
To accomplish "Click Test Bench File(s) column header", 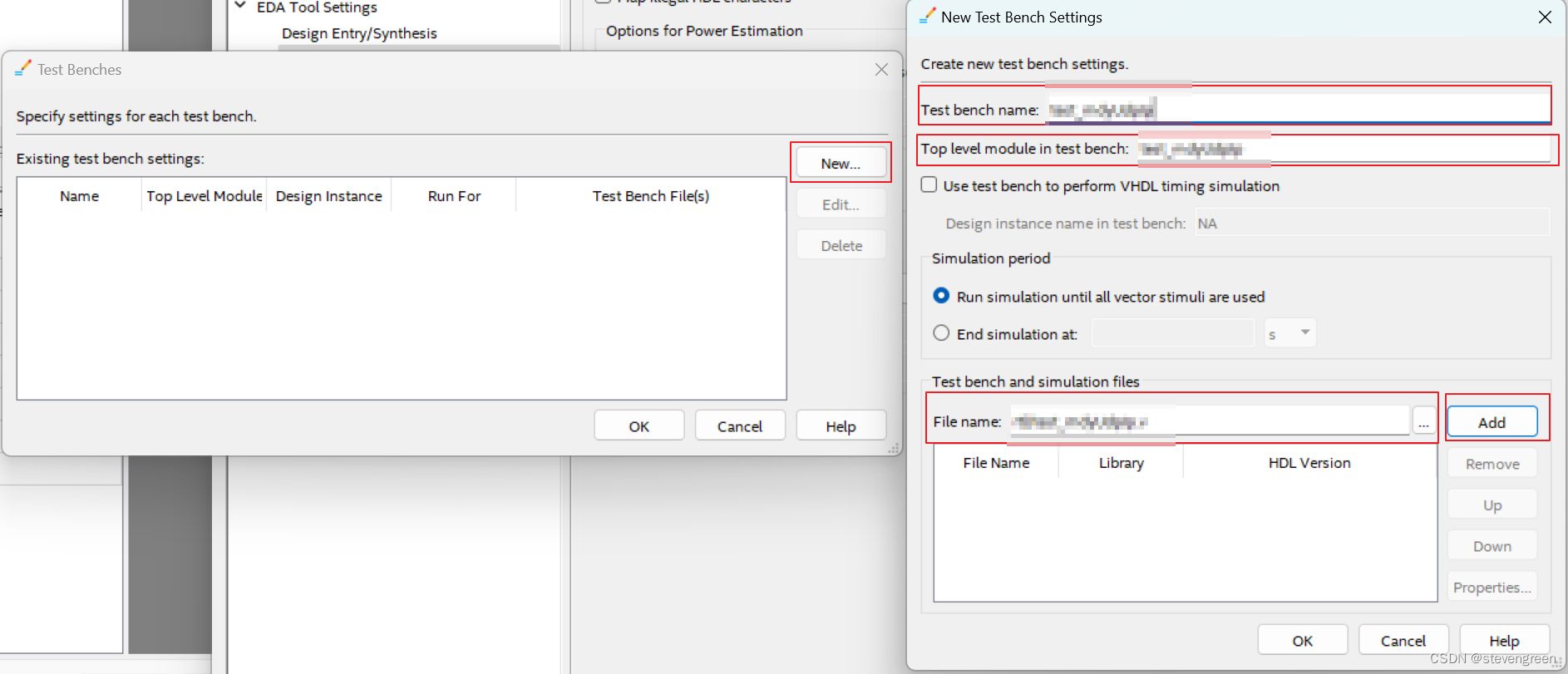I will click(650, 196).
